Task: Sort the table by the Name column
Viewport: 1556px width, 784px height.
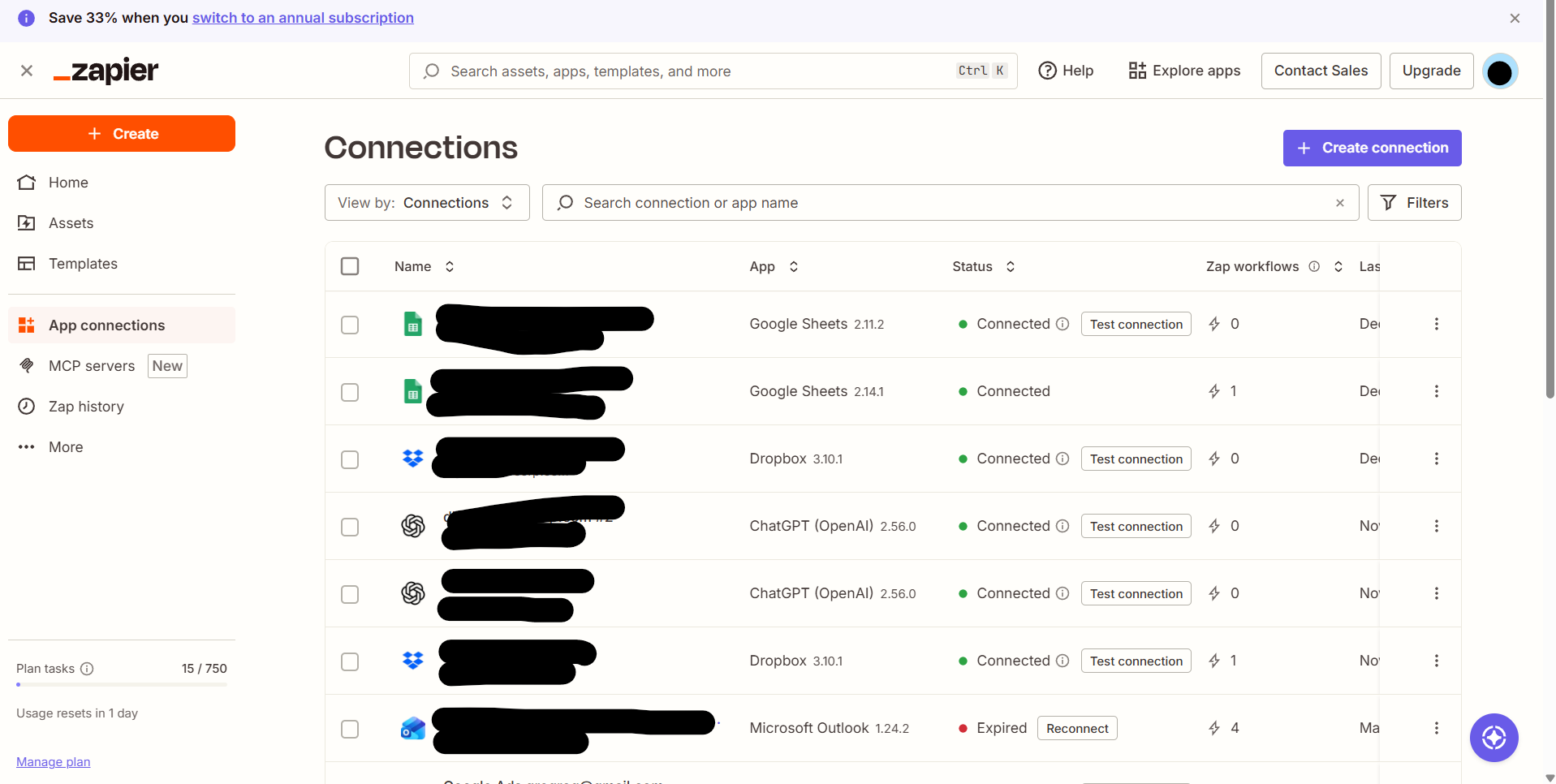Action: (450, 266)
